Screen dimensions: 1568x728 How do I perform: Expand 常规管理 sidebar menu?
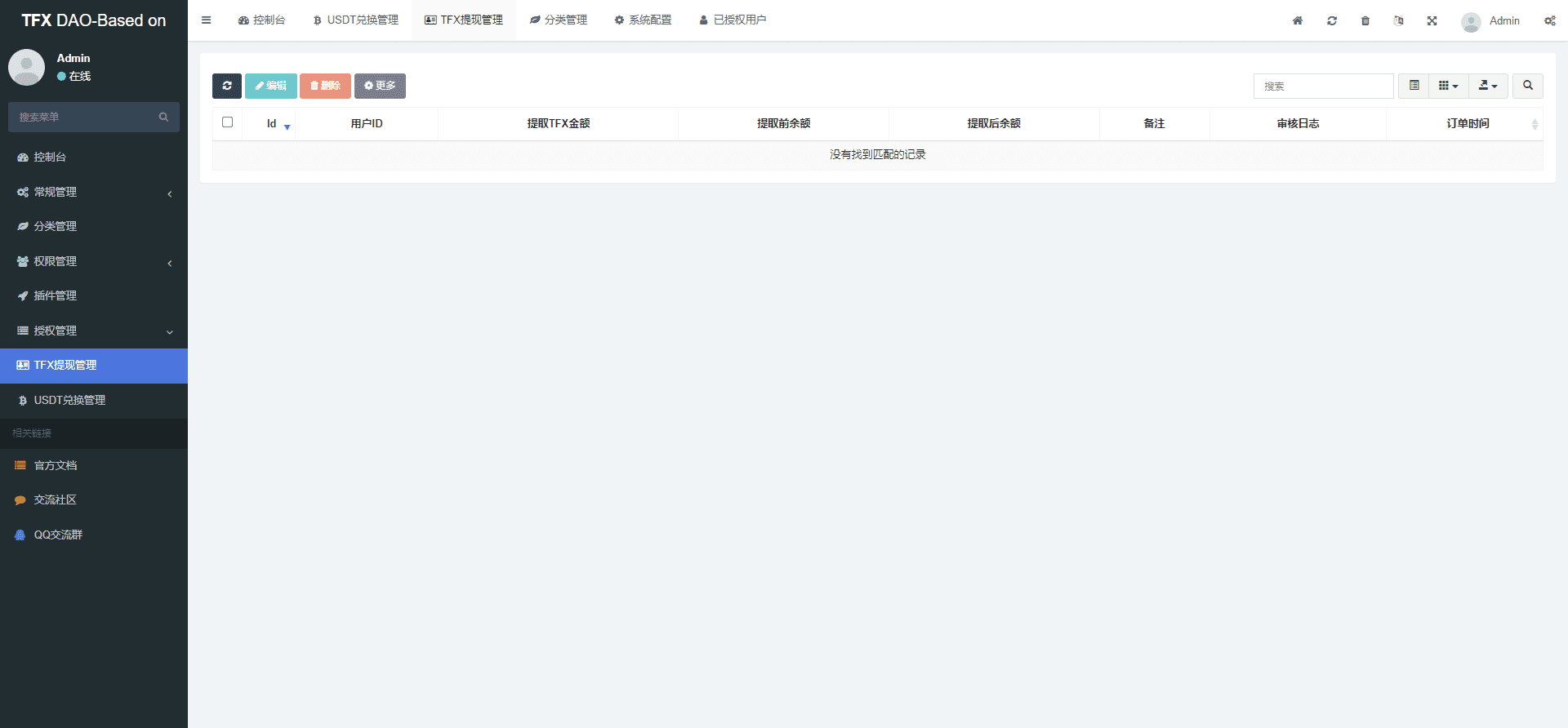click(94, 192)
